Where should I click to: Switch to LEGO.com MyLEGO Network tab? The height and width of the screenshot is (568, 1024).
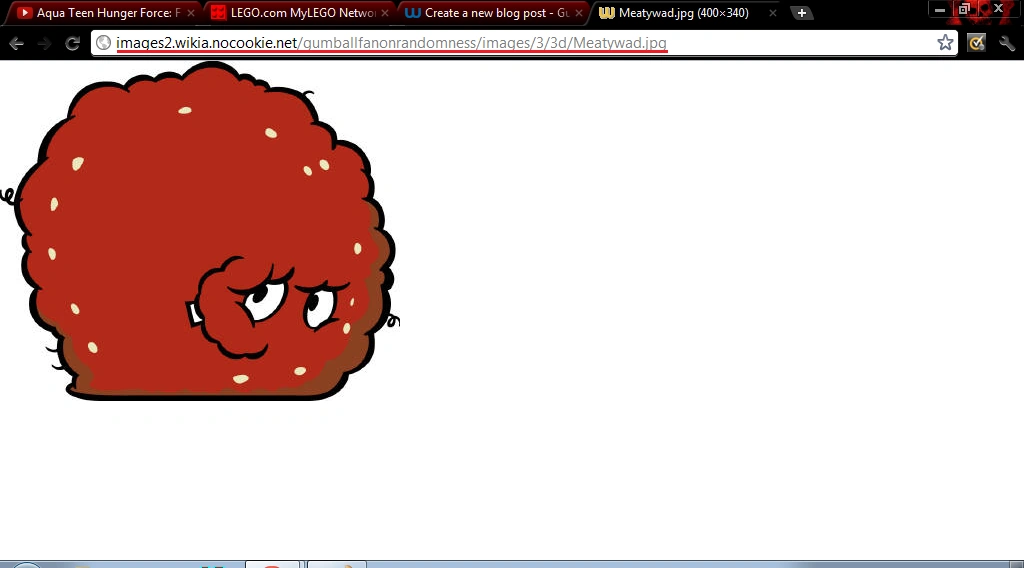pyautogui.click(x=298, y=12)
